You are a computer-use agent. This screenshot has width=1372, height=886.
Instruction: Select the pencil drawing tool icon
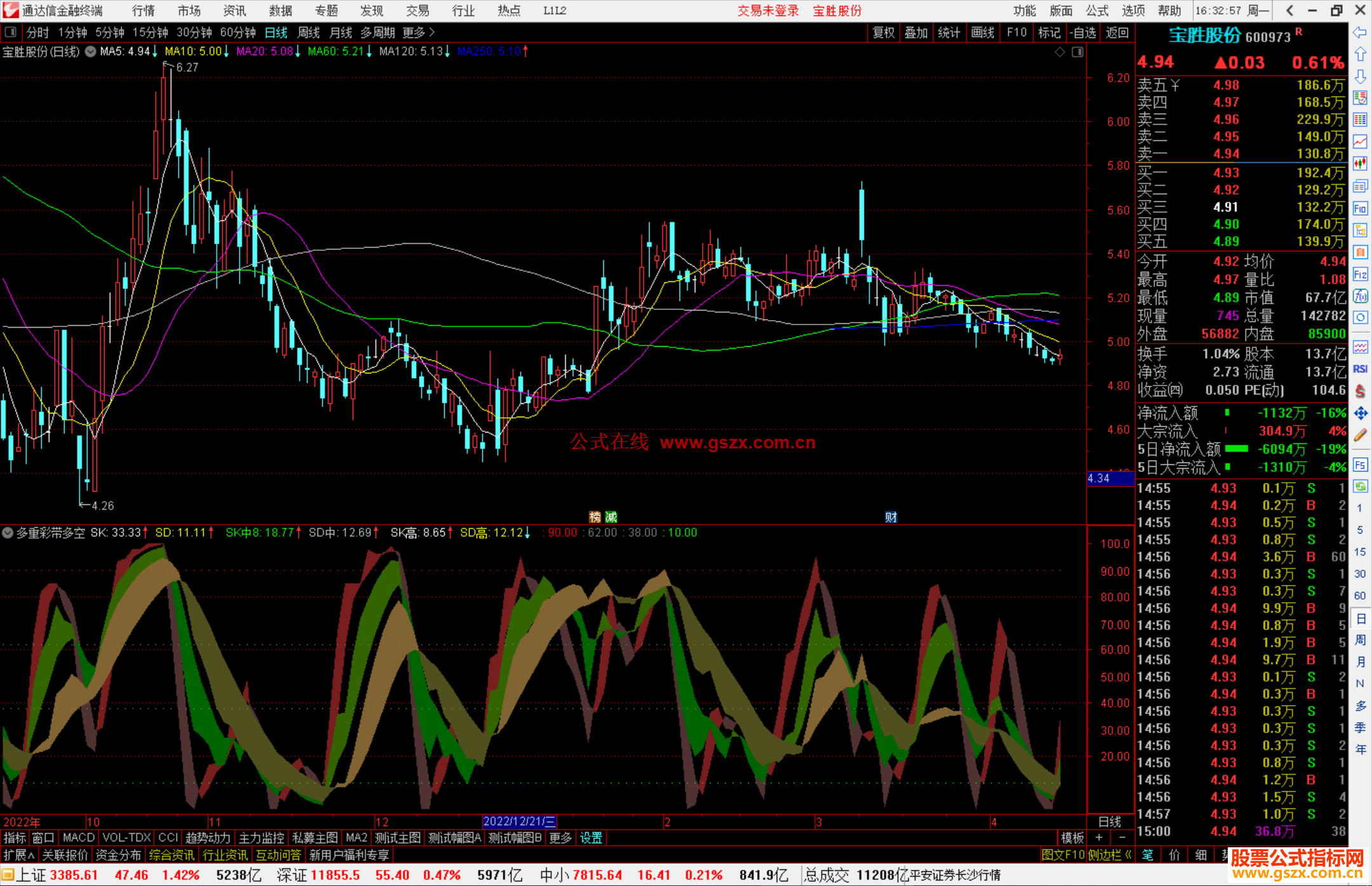tap(1360, 436)
